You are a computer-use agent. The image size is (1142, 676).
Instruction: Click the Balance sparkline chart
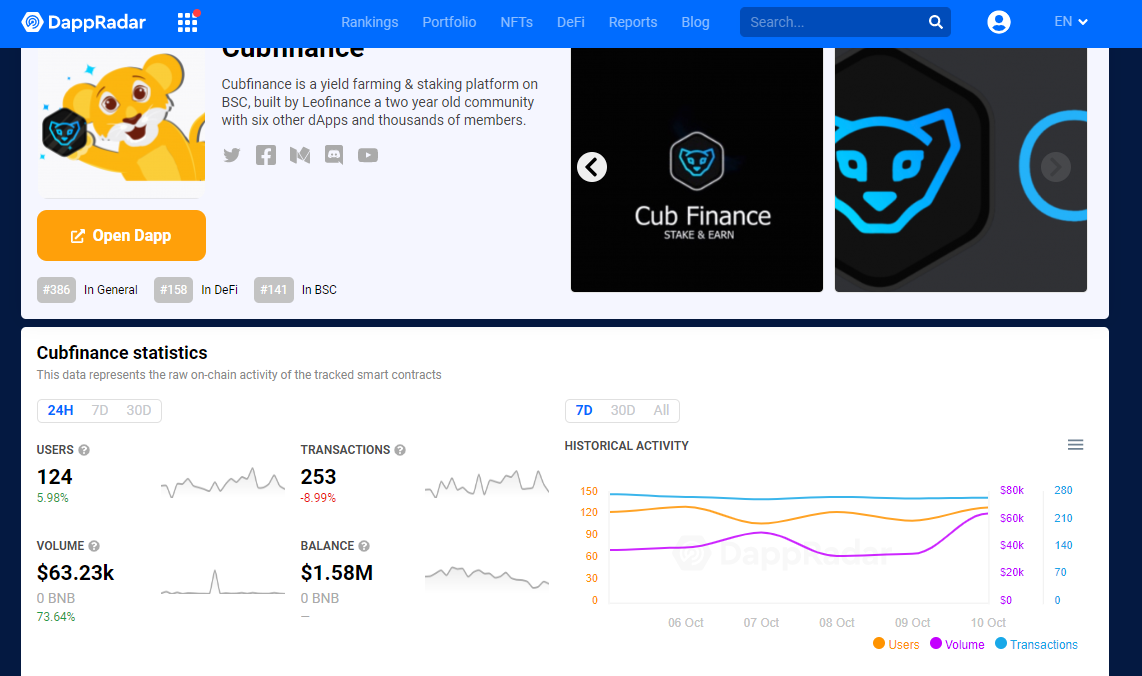pos(487,577)
